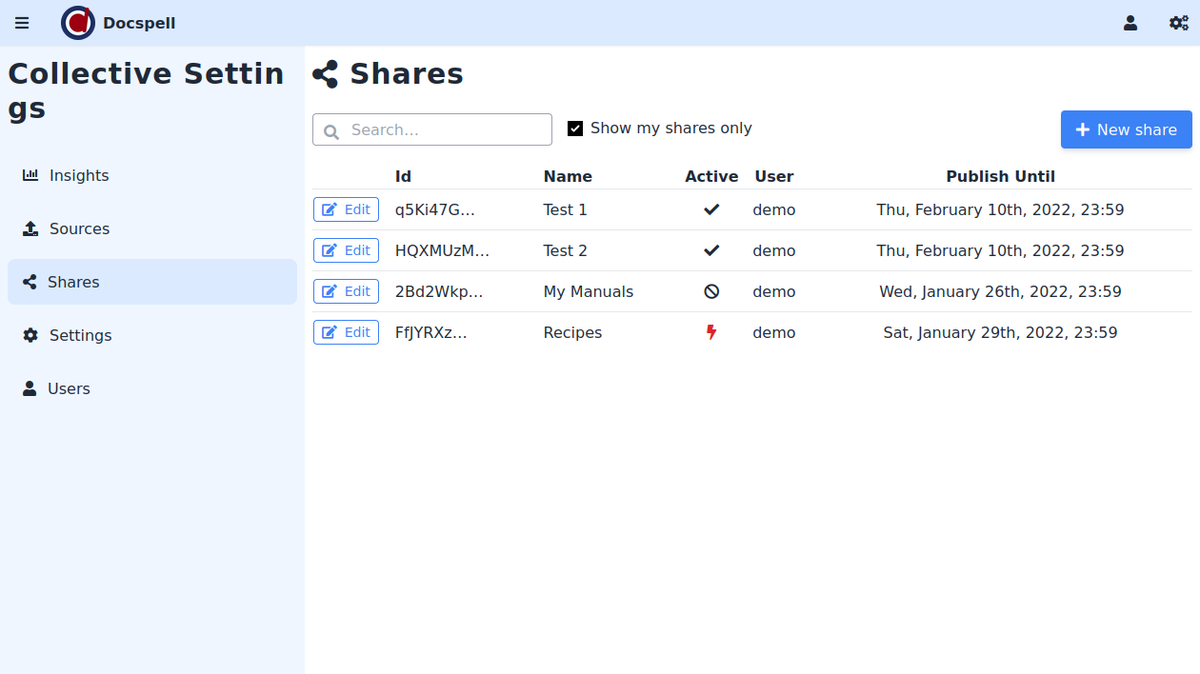The height and width of the screenshot is (674, 1200).
Task: Click the share icon beside Shares heading
Action: tap(325, 74)
